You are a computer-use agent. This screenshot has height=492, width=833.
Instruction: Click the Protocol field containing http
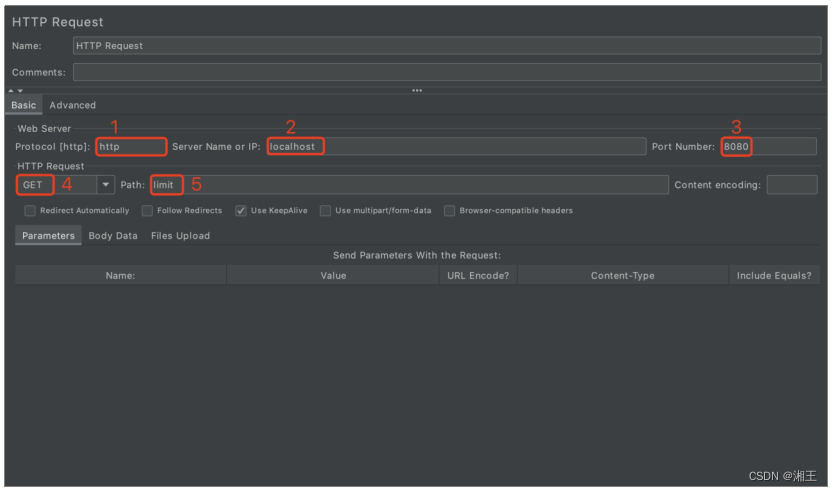131,147
